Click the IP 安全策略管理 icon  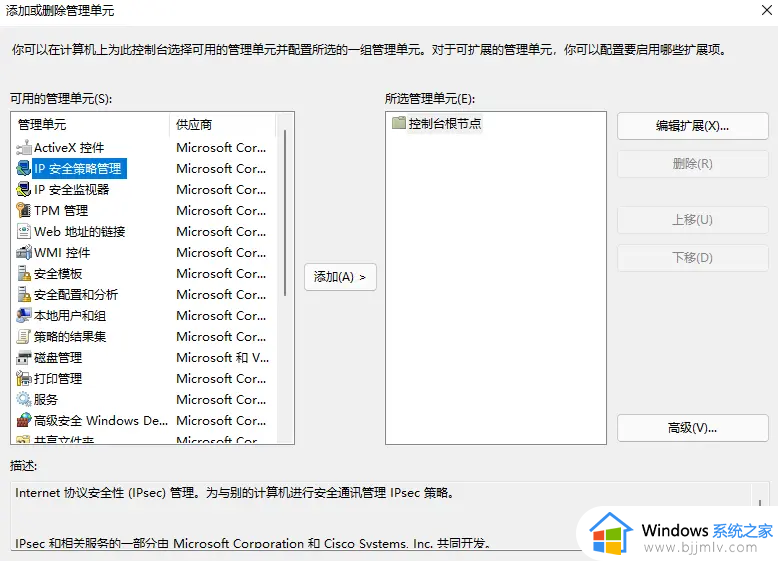24,169
